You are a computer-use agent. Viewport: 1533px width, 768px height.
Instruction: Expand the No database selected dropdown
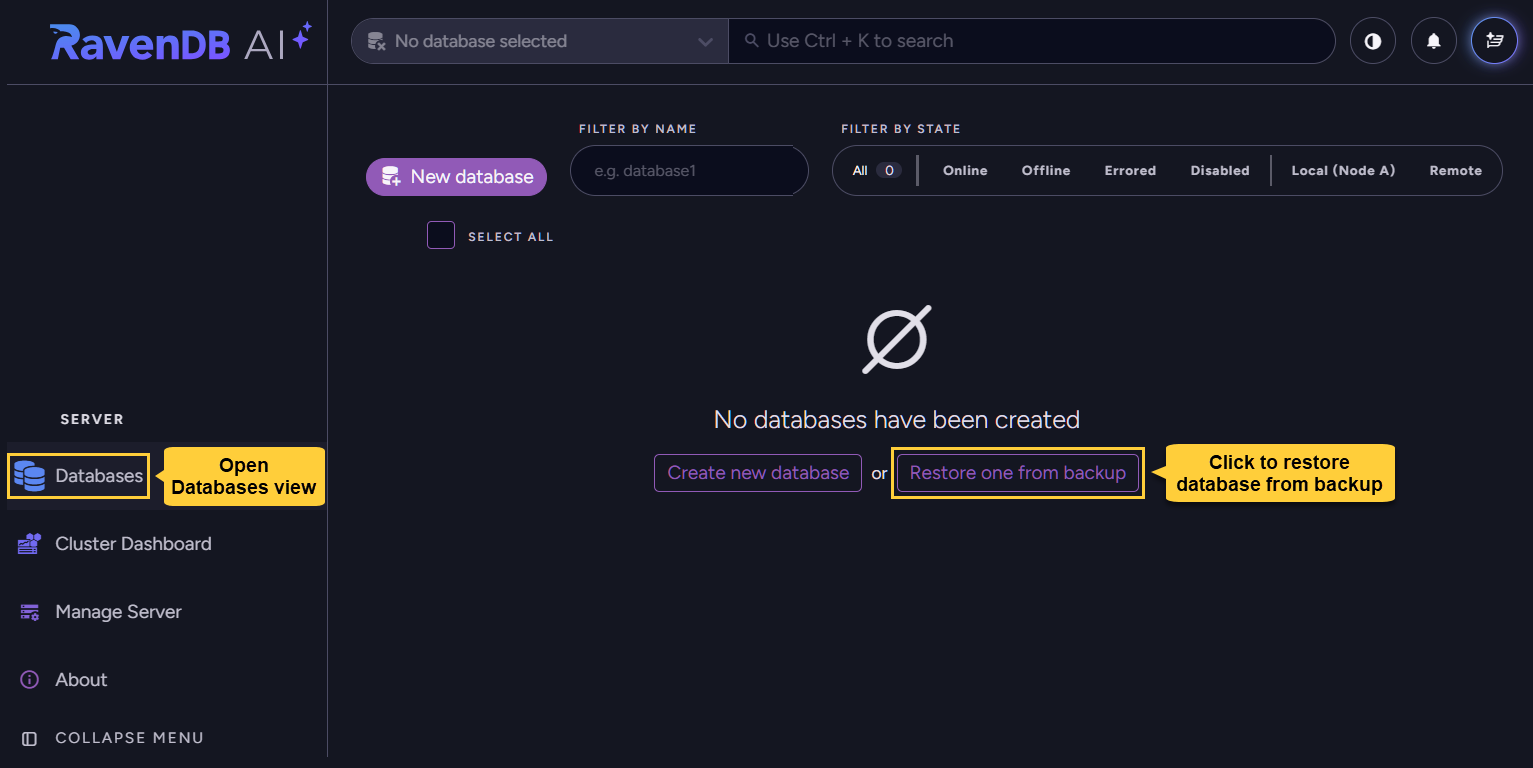(539, 41)
